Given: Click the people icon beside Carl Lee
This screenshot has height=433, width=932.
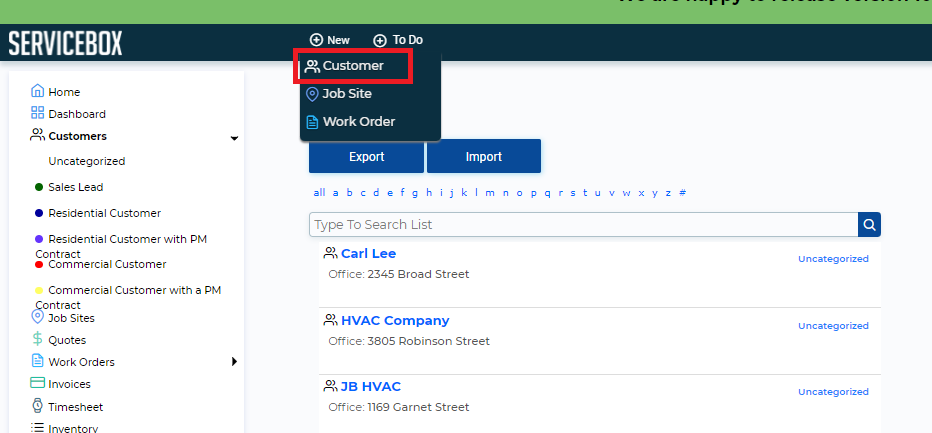Looking at the screenshot, I should click(330, 253).
